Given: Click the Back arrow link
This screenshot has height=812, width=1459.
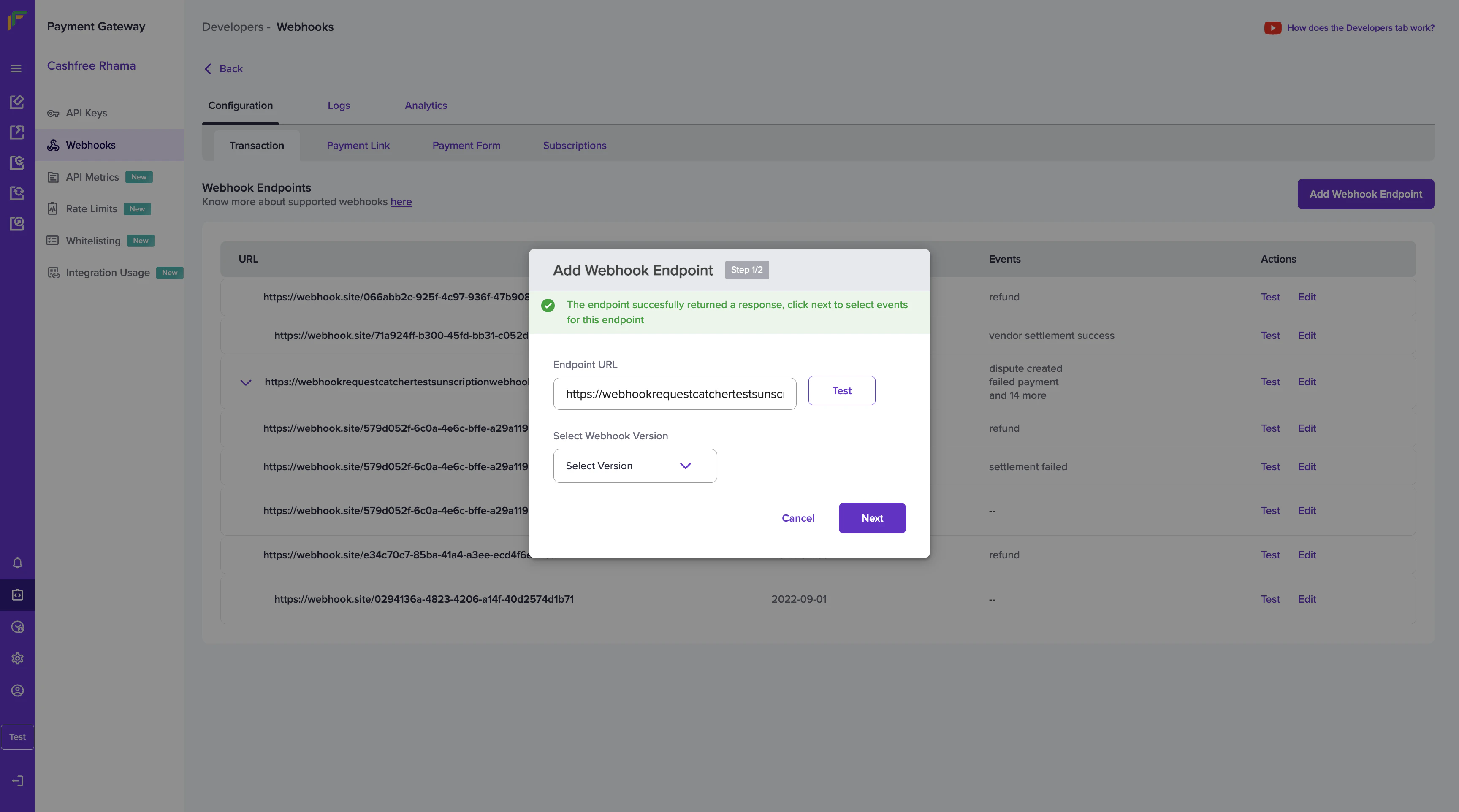Looking at the screenshot, I should tap(223, 68).
